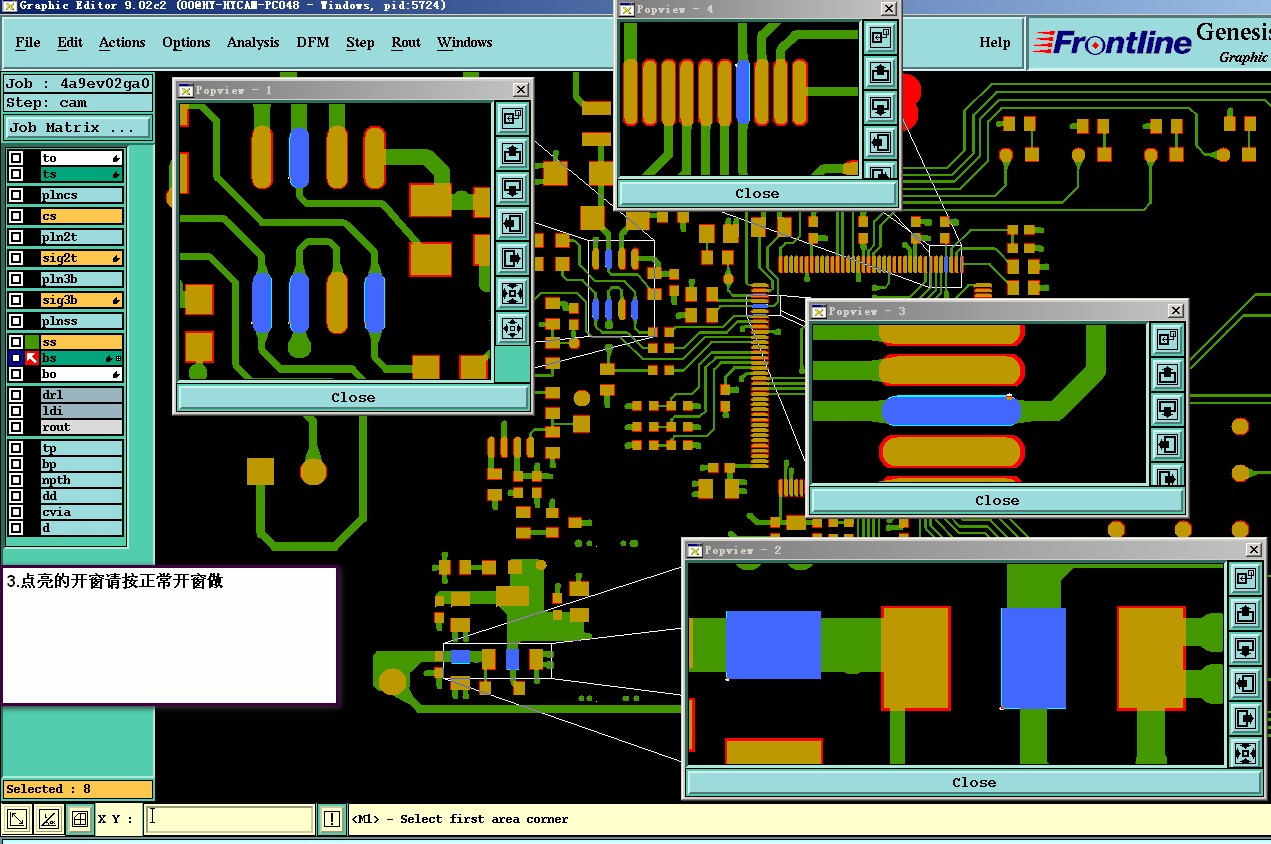Toggle the checkbox for layer cvia
The width and height of the screenshot is (1271, 844).
point(16,512)
